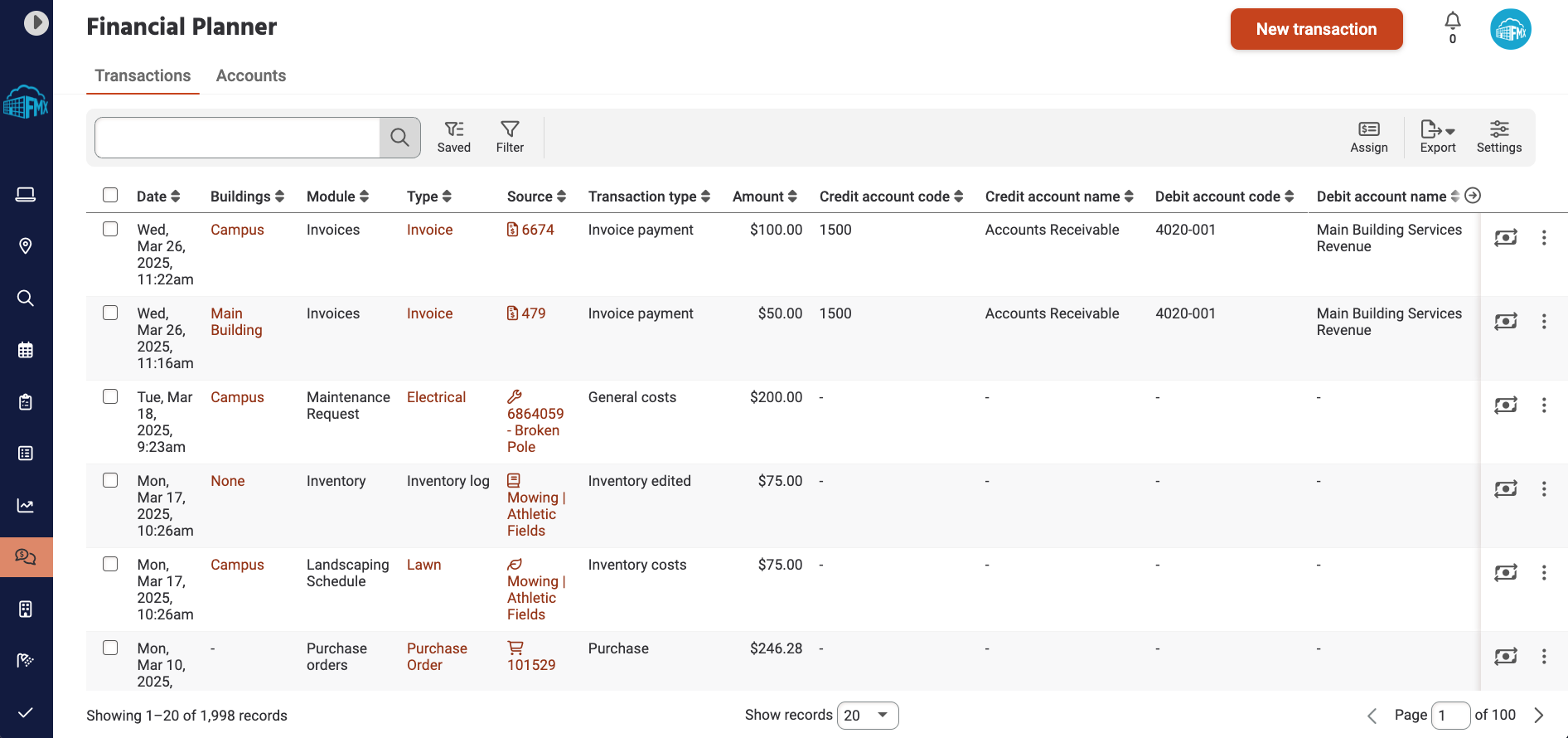Open the Electrical type link
The image size is (1568, 738).
(x=436, y=397)
